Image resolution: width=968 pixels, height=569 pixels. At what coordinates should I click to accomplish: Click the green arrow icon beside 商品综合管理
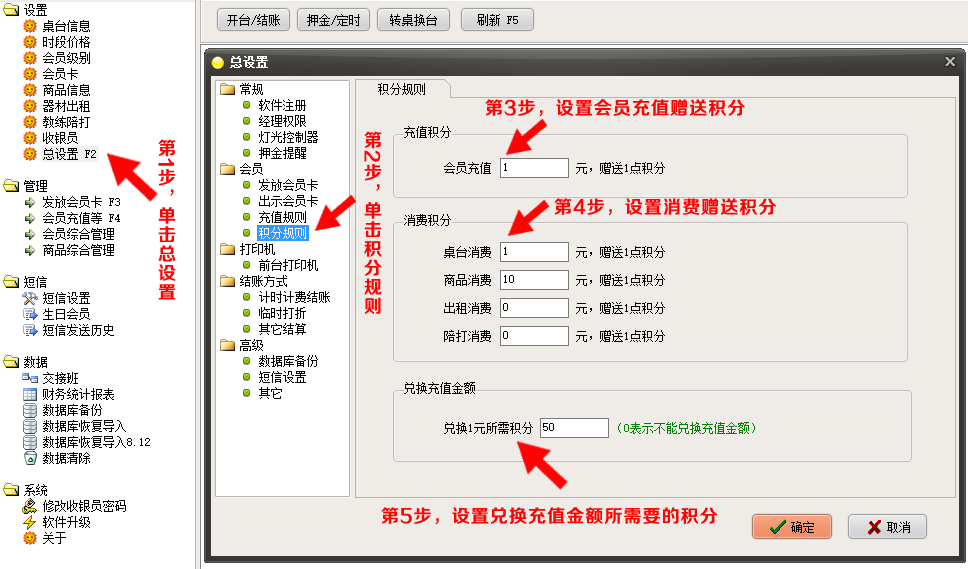coord(30,251)
